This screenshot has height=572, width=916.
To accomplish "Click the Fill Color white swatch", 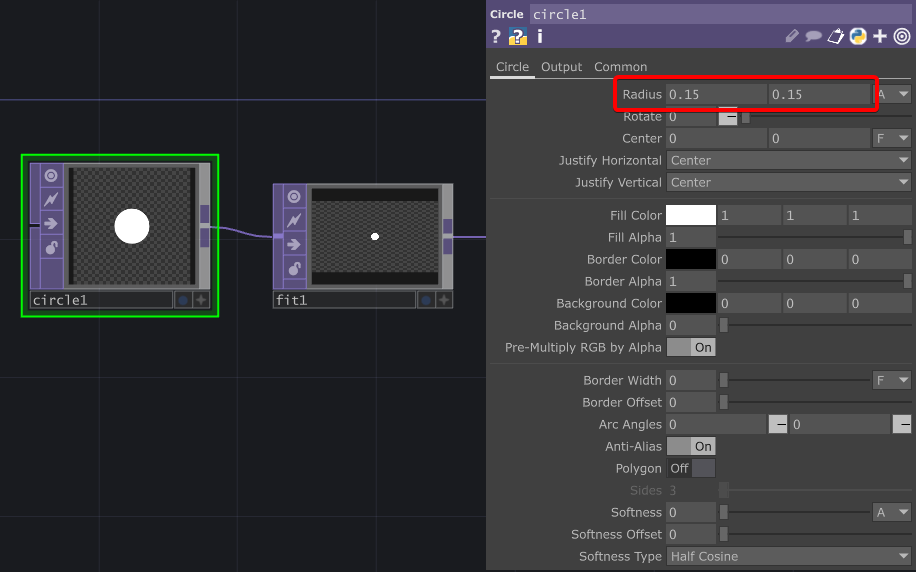I will (691, 215).
